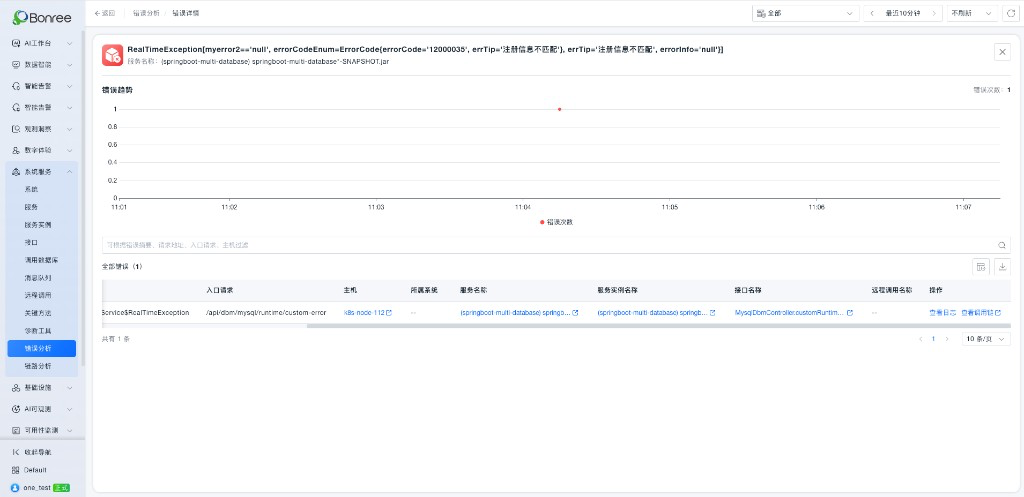Click the error filter search input
Image resolution: width=1024 pixels, height=497 pixels.
tap(556, 246)
